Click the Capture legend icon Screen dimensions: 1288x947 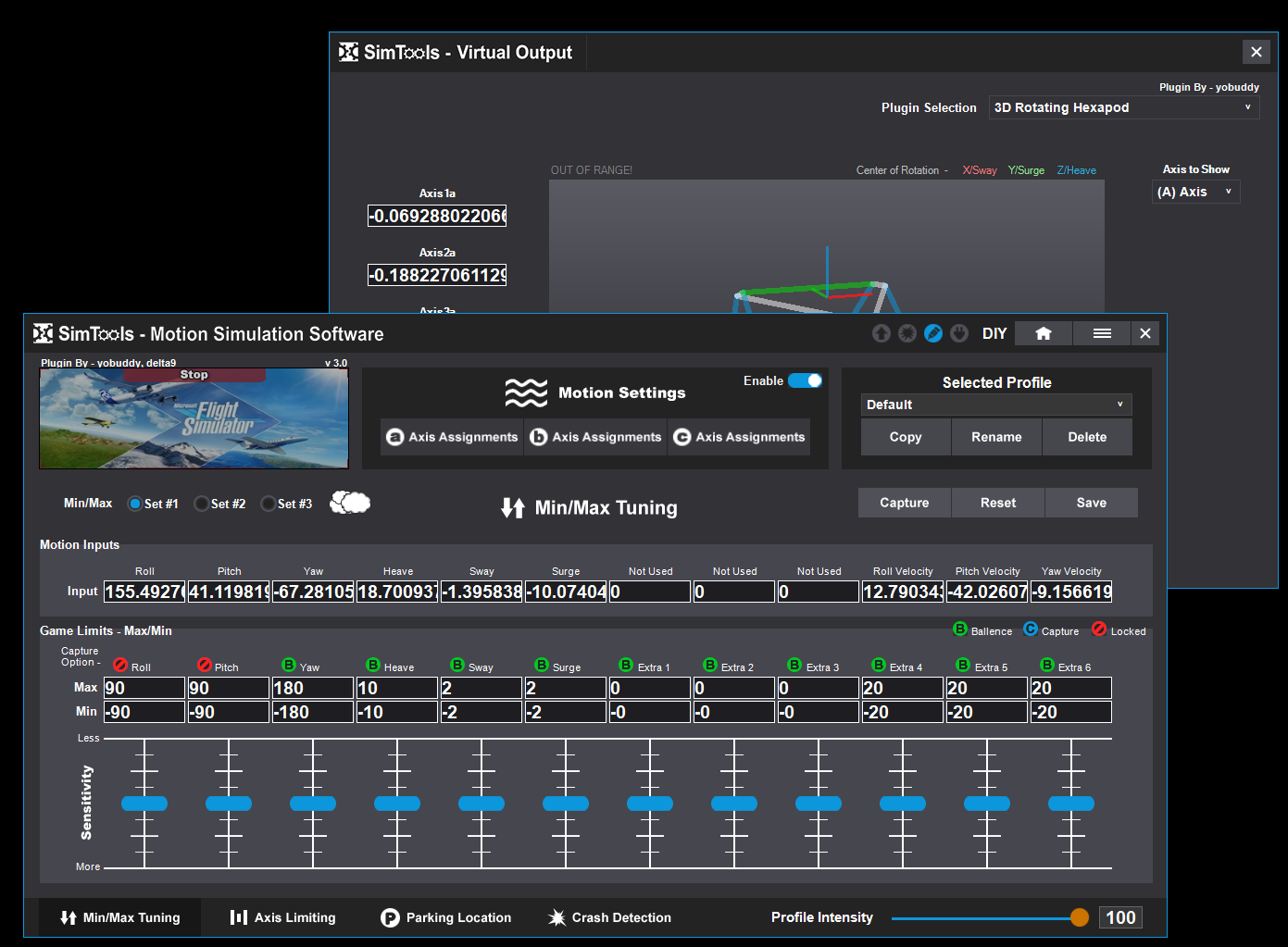pos(1031,629)
